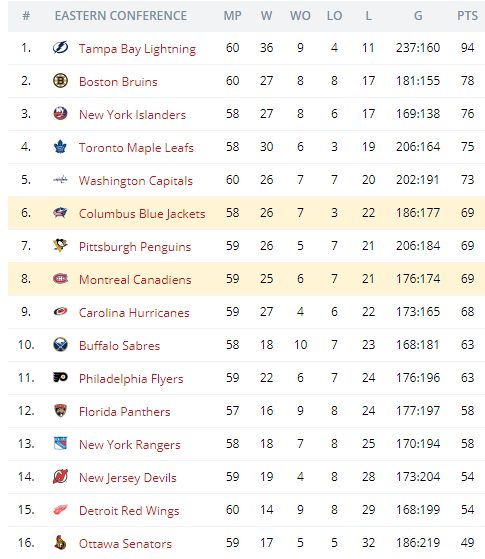Click the Boston Bruins logo icon

click(60, 81)
